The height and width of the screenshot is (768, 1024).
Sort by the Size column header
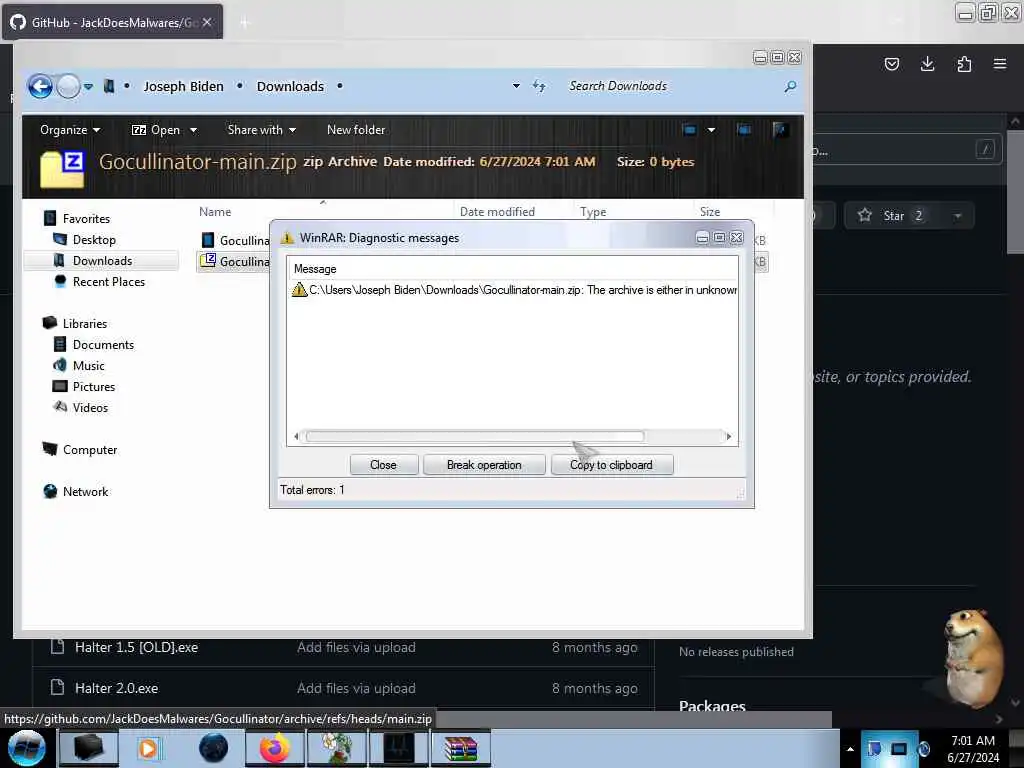(710, 212)
